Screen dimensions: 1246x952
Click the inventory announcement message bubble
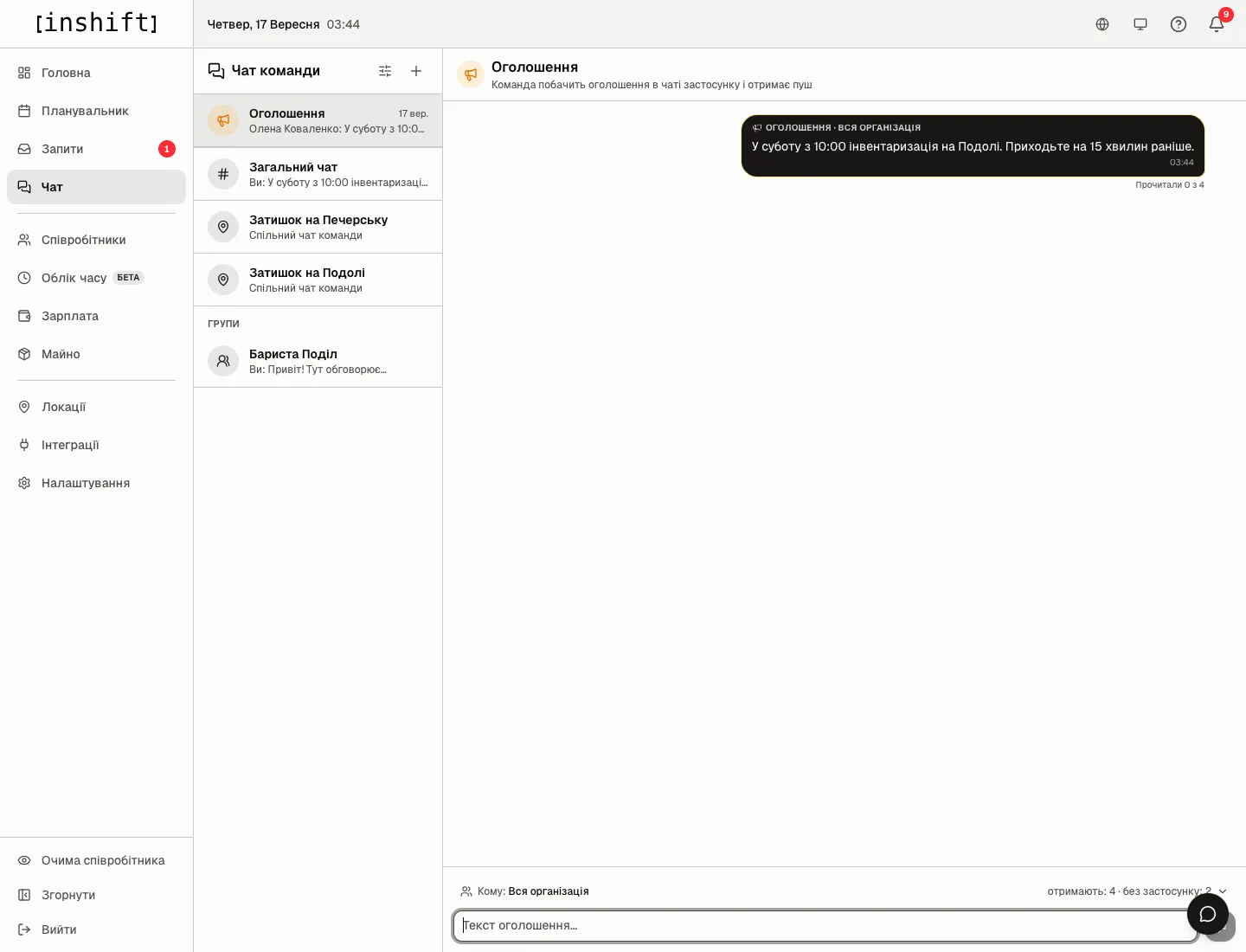tap(973, 145)
